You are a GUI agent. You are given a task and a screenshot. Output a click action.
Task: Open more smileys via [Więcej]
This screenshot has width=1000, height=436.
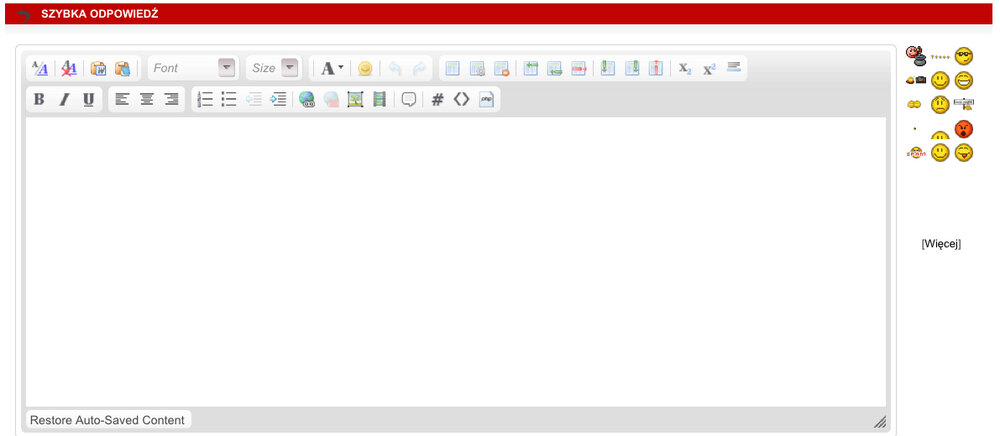(x=941, y=243)
